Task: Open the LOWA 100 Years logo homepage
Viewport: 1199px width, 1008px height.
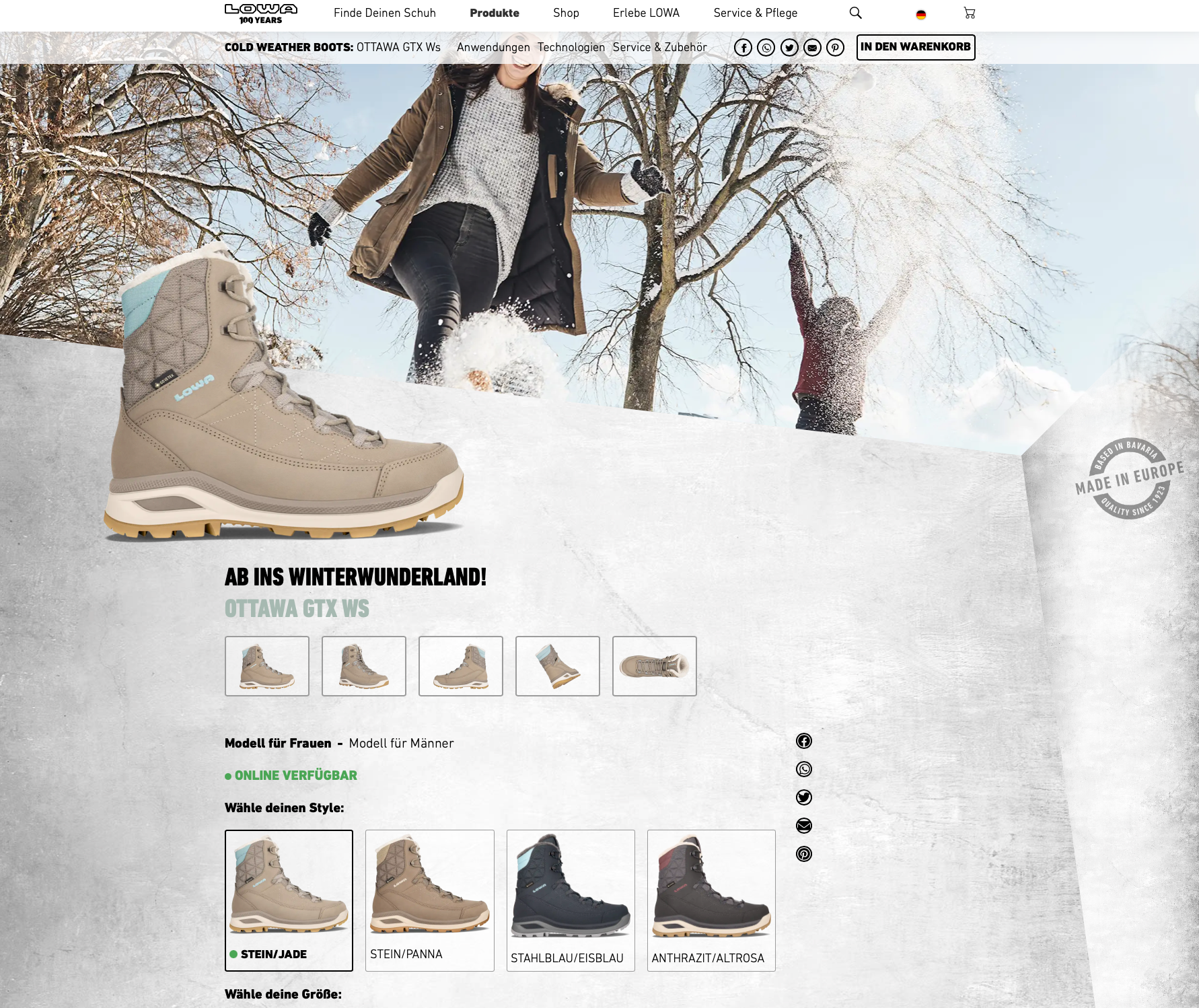Action: click(x=261, y=13)
